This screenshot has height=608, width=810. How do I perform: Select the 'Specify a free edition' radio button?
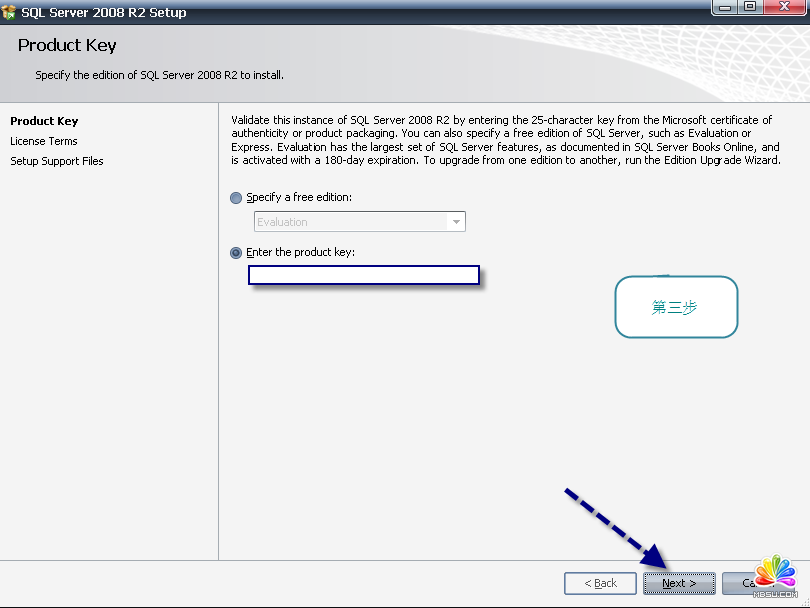coord(236,198)
